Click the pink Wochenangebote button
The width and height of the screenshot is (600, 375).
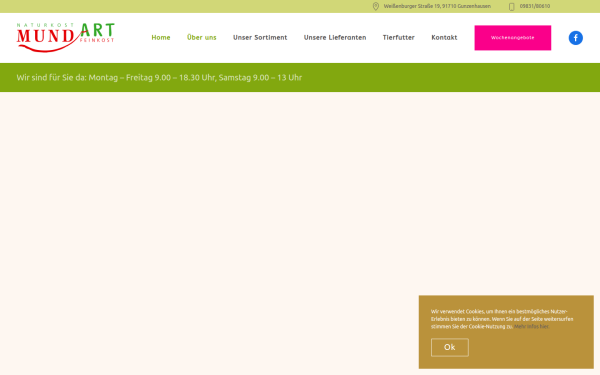[x=513, y=38]
